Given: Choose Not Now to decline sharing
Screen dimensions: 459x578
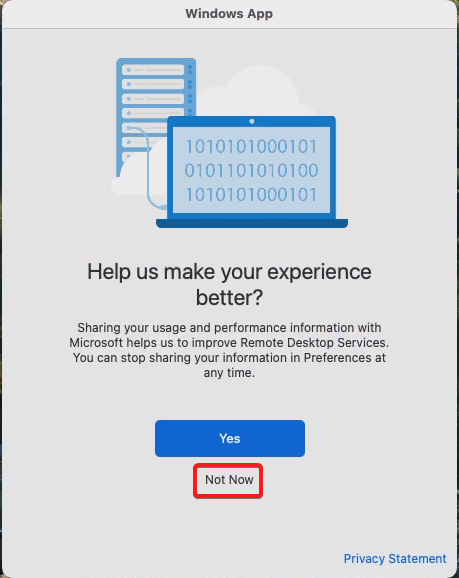Looking at the screenshot, I should [229, 480].
